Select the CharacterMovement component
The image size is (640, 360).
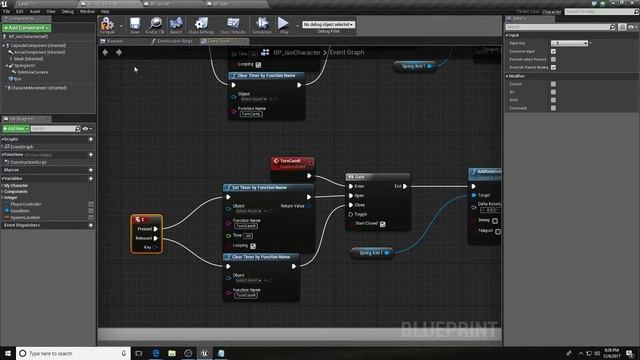coord(39,88)
